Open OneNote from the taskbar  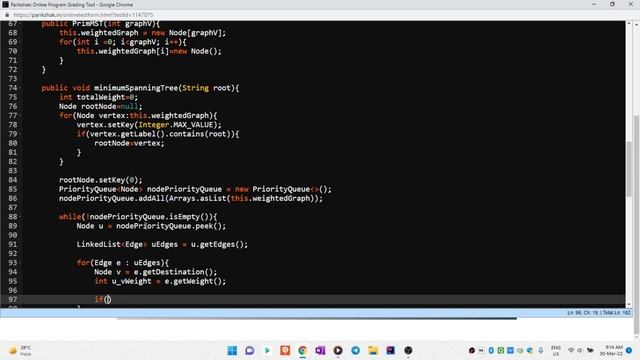click(x=320, y=350)
